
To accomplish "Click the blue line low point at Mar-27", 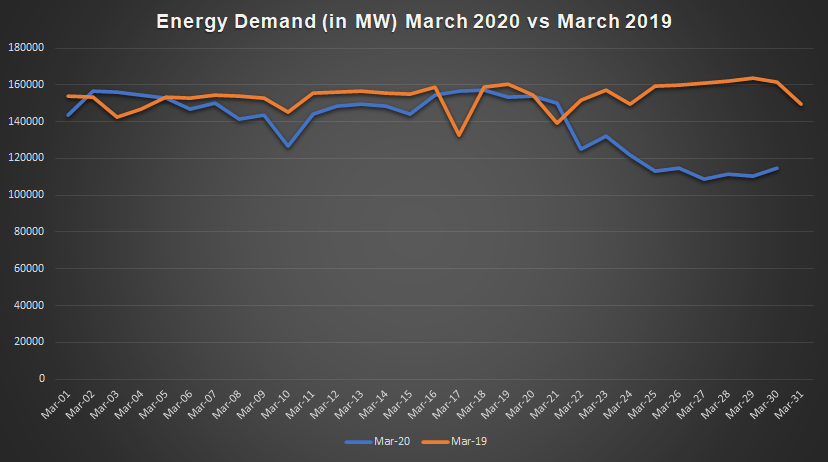I will [704, 179].
